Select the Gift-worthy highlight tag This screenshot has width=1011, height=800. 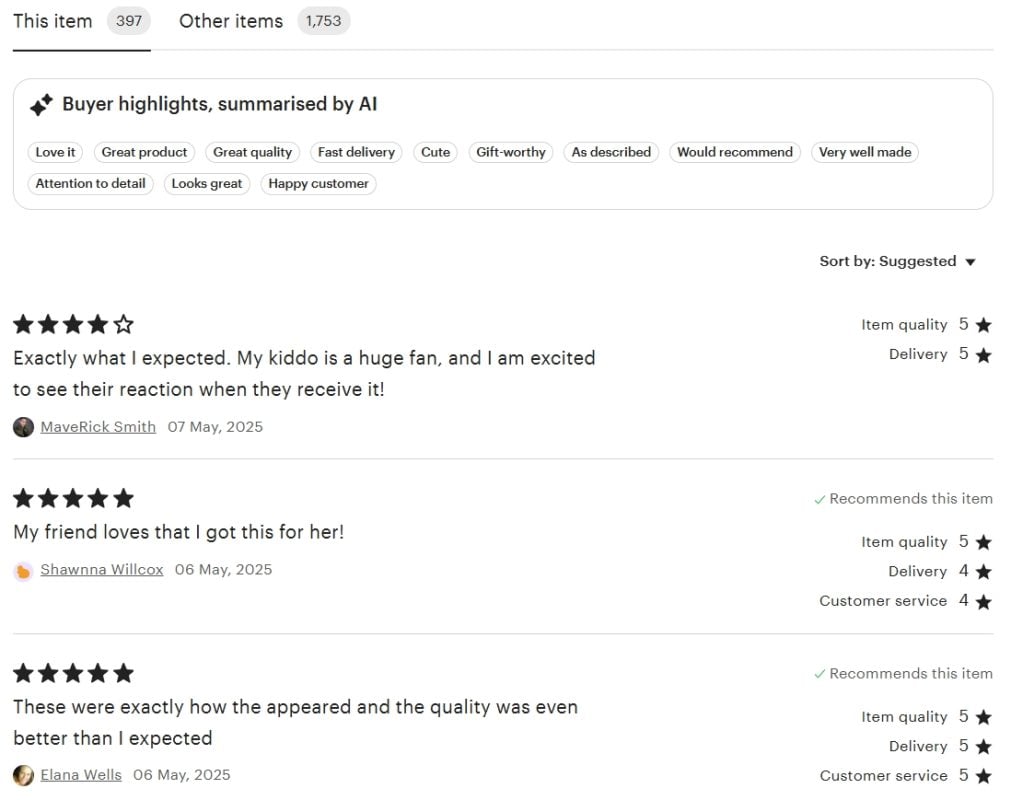(x=511, y=152)
